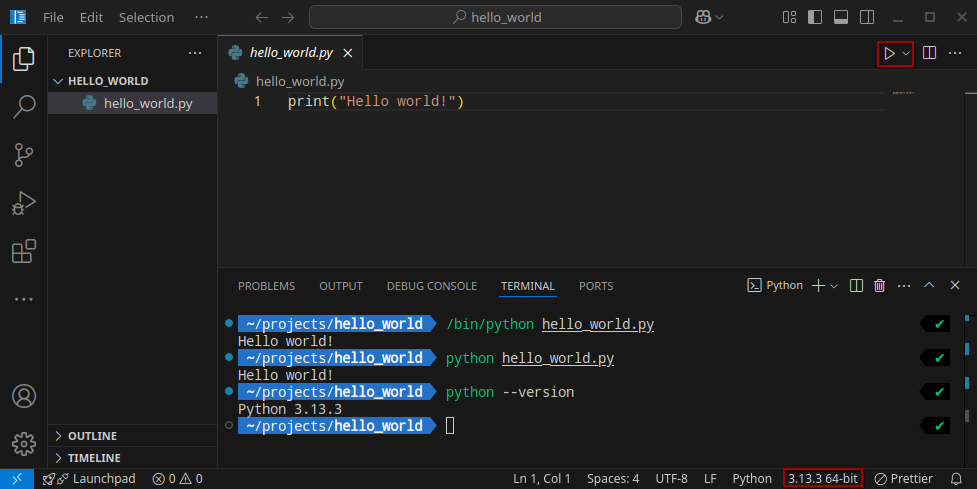Switch to the DEBUG CONSOLE tab
Image resolution: width=977 pixels, height=489 pixels.
coord(432,286)
